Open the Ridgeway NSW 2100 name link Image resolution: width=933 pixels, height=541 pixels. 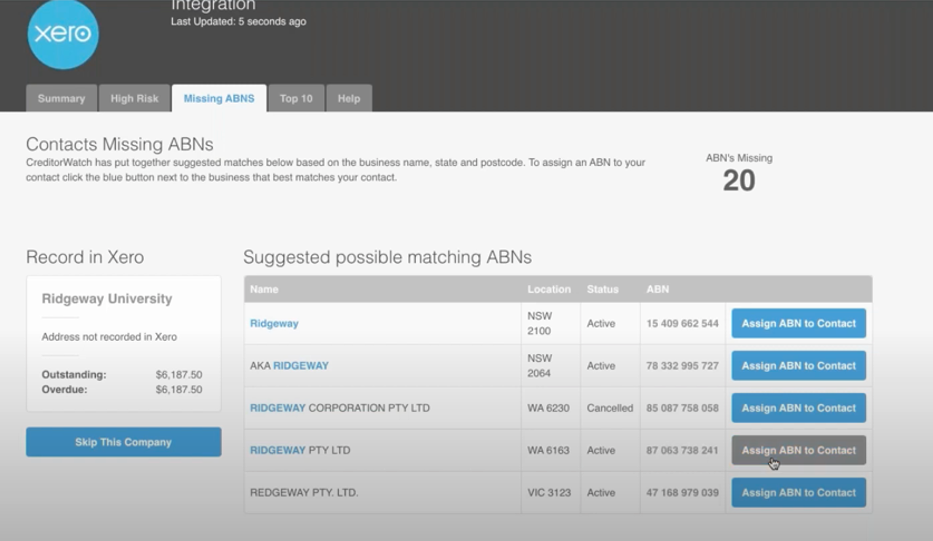274,323
